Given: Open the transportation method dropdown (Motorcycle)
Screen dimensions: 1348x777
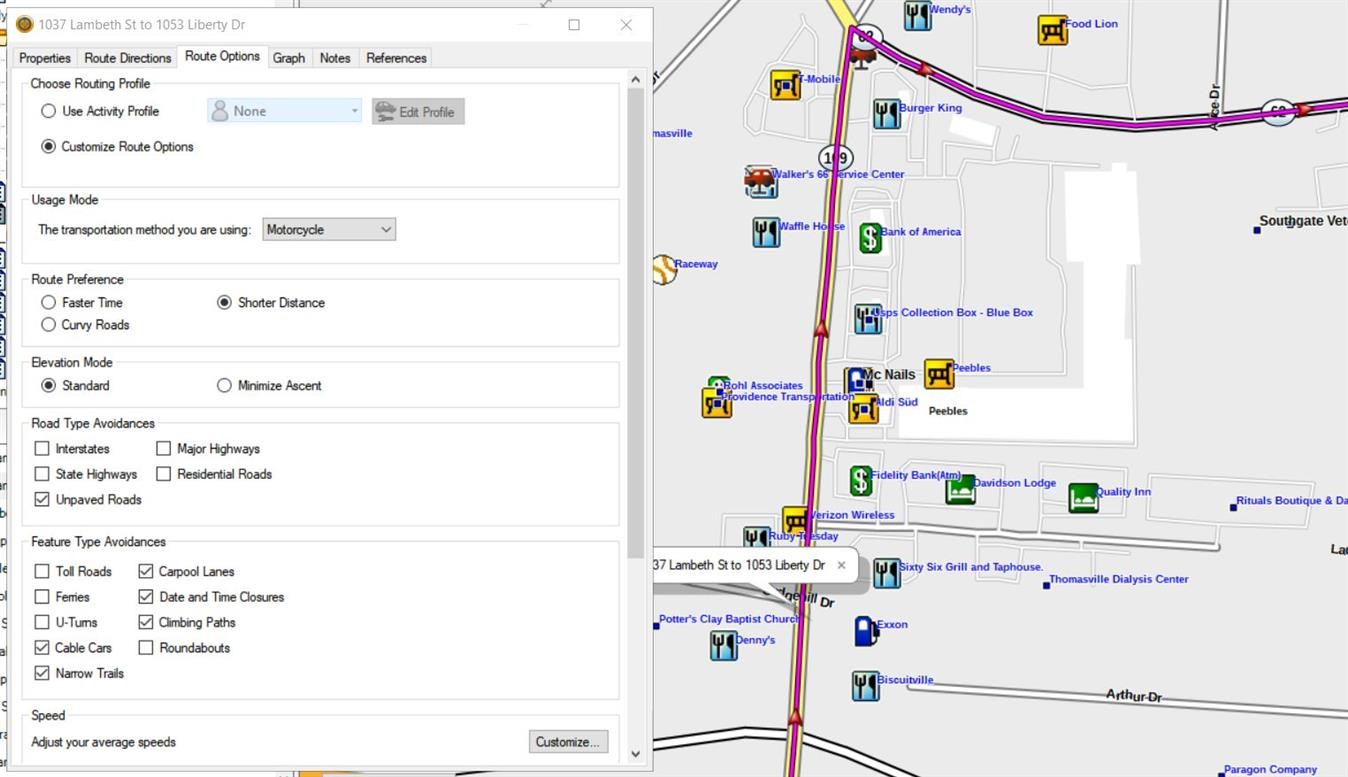Looking at the screenshot, I should [x=329, y=229].
